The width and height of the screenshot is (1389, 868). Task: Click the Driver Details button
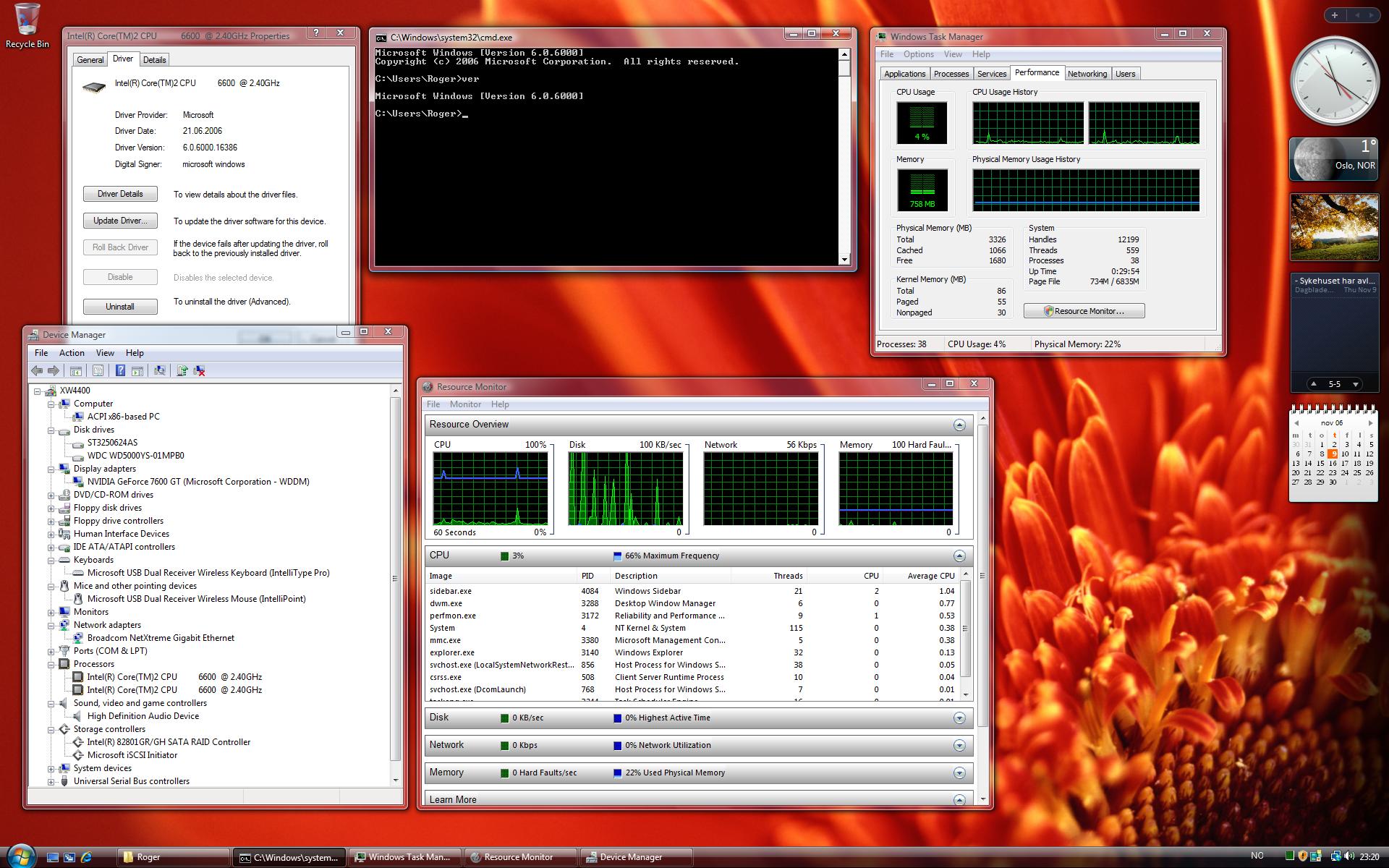120,194
